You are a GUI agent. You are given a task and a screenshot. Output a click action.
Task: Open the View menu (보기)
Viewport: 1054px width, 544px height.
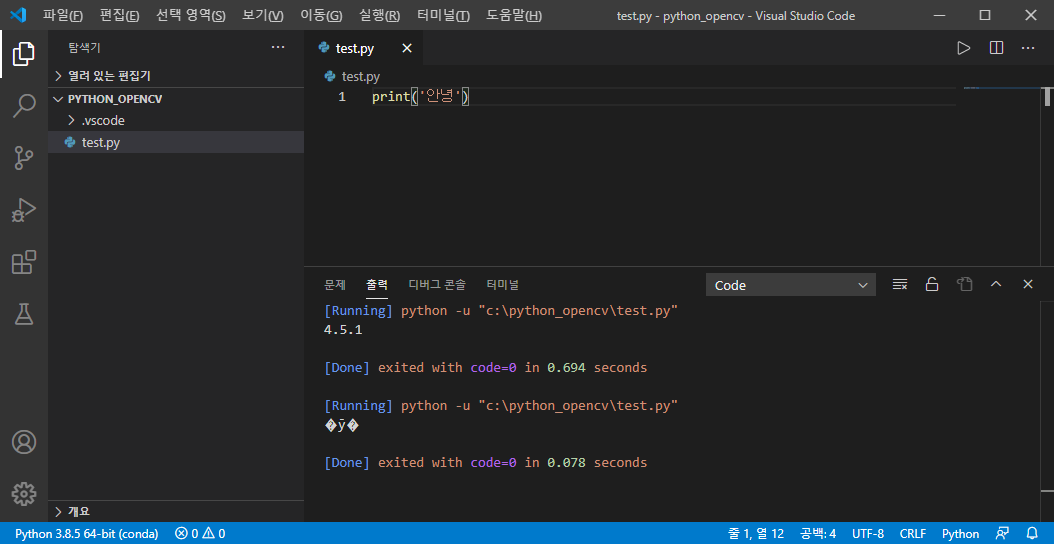[x=263, y=15]
